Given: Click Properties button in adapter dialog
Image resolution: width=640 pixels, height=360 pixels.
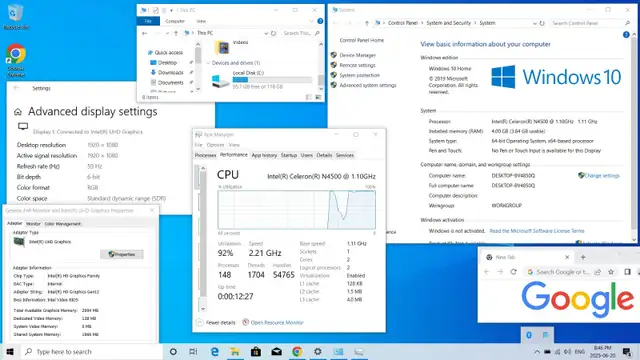Looking at the screenshot, I should tap(122, 254).
